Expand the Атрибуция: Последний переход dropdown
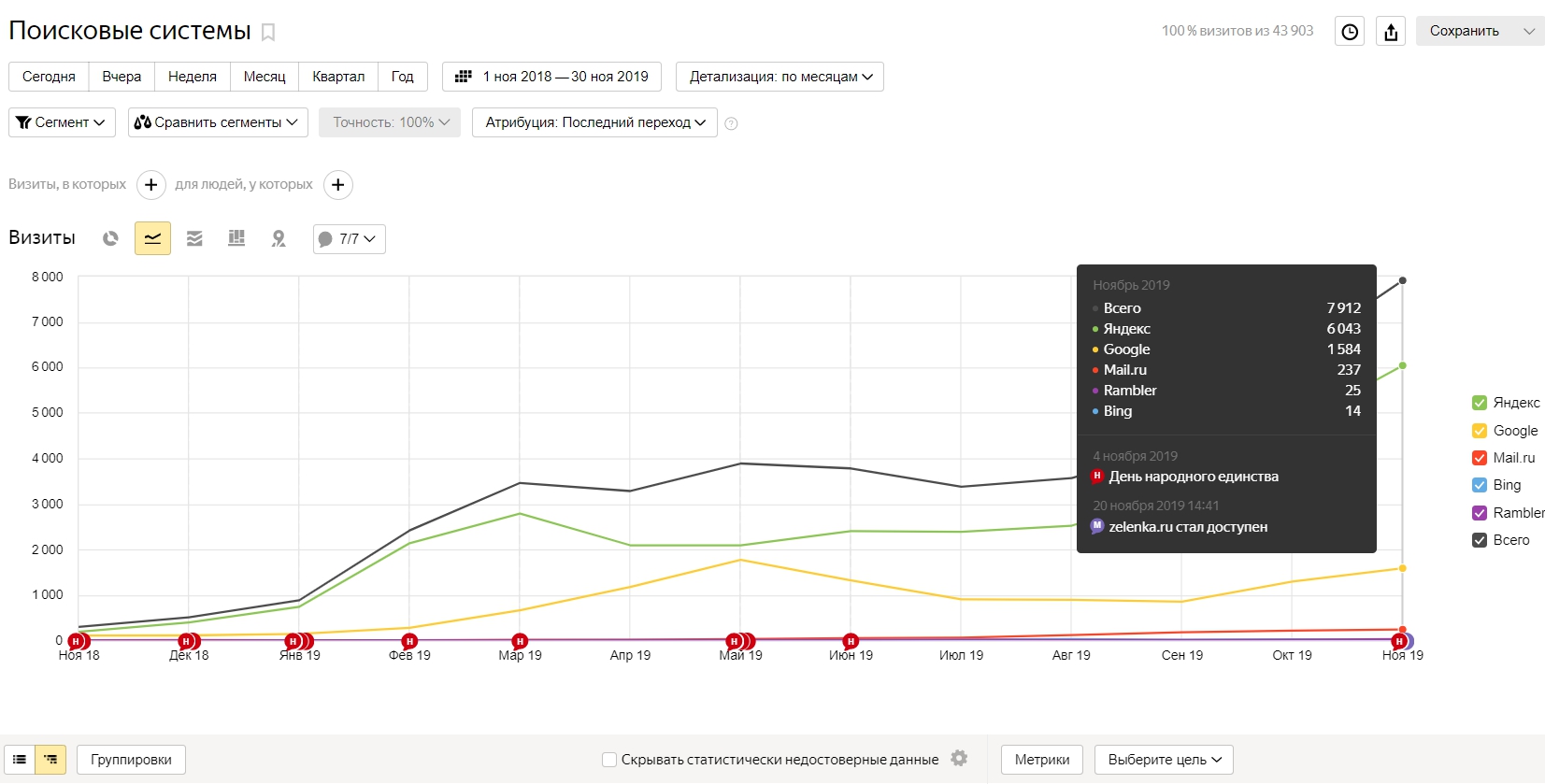This screenshot has width=1545, height=784. pos(594,122)
